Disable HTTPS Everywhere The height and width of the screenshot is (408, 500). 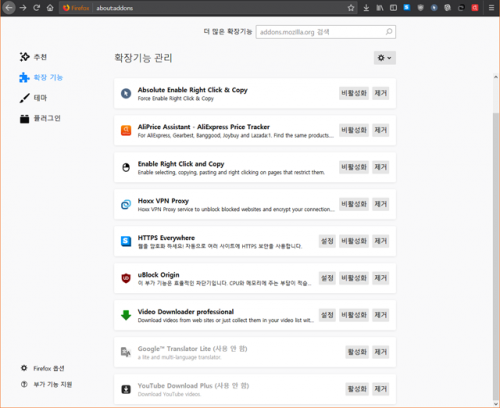click(354, 241)
